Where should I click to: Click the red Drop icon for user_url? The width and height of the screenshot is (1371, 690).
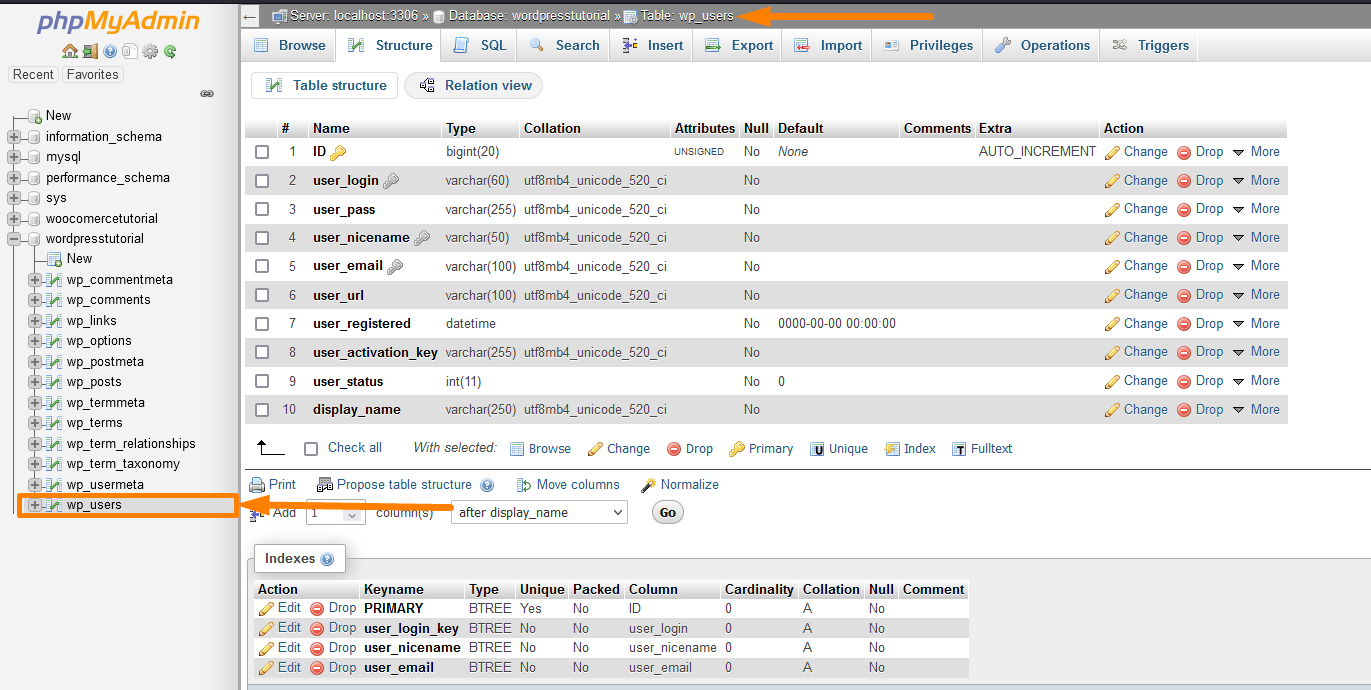pos(1184,296)
